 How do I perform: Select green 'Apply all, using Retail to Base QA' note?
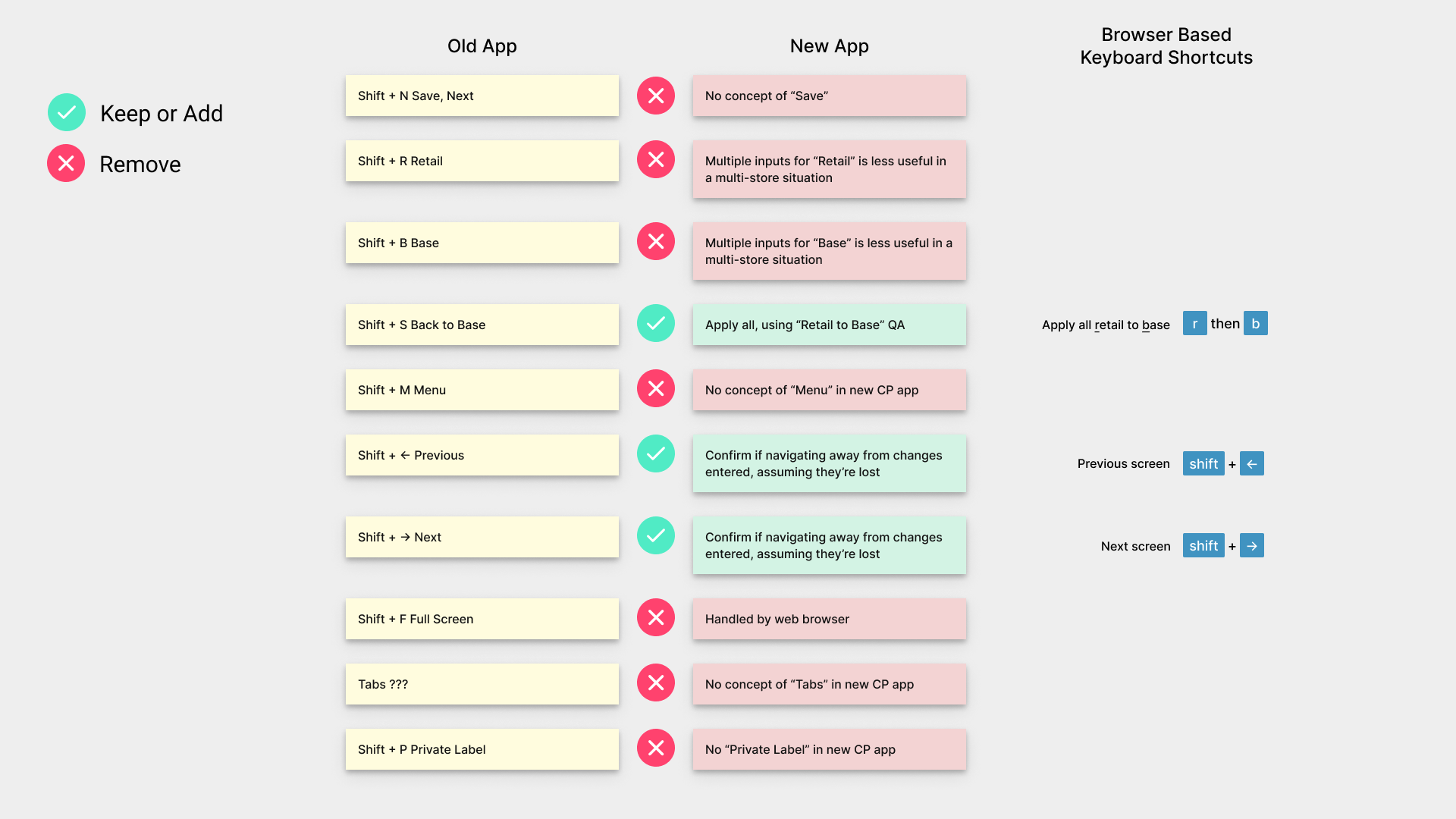830,325
